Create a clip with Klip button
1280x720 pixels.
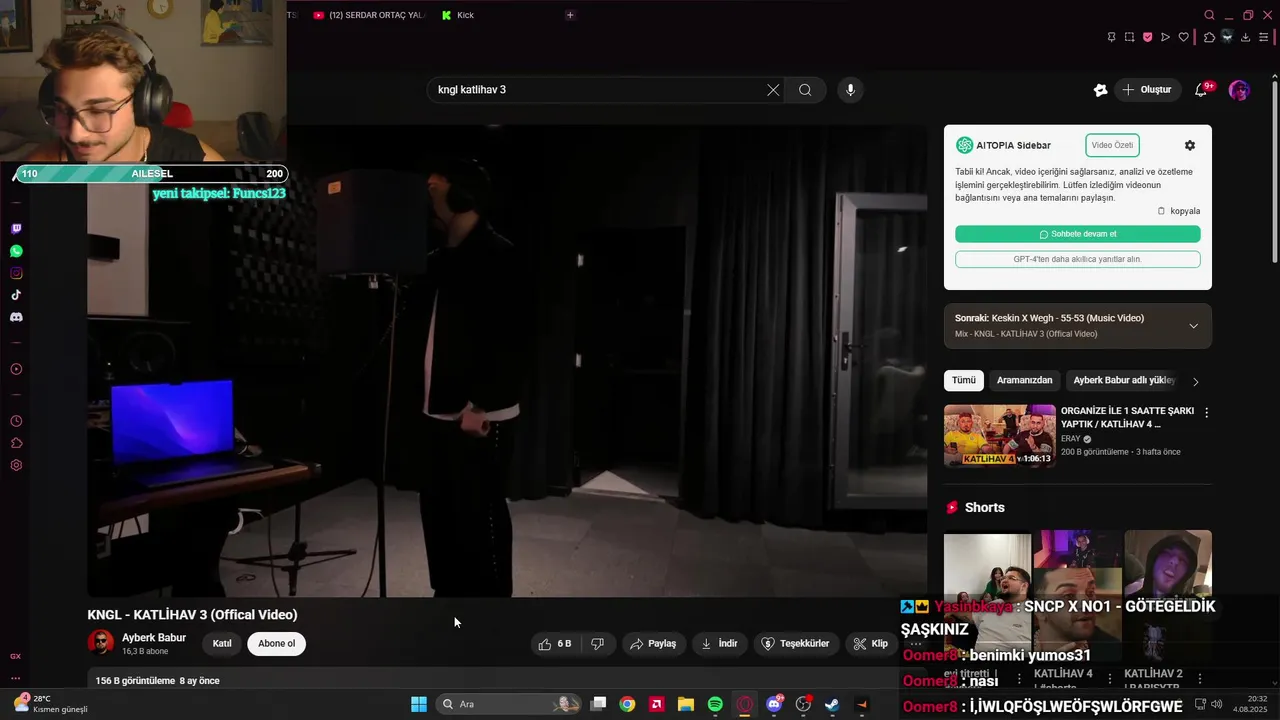click(x=870, y=644)
